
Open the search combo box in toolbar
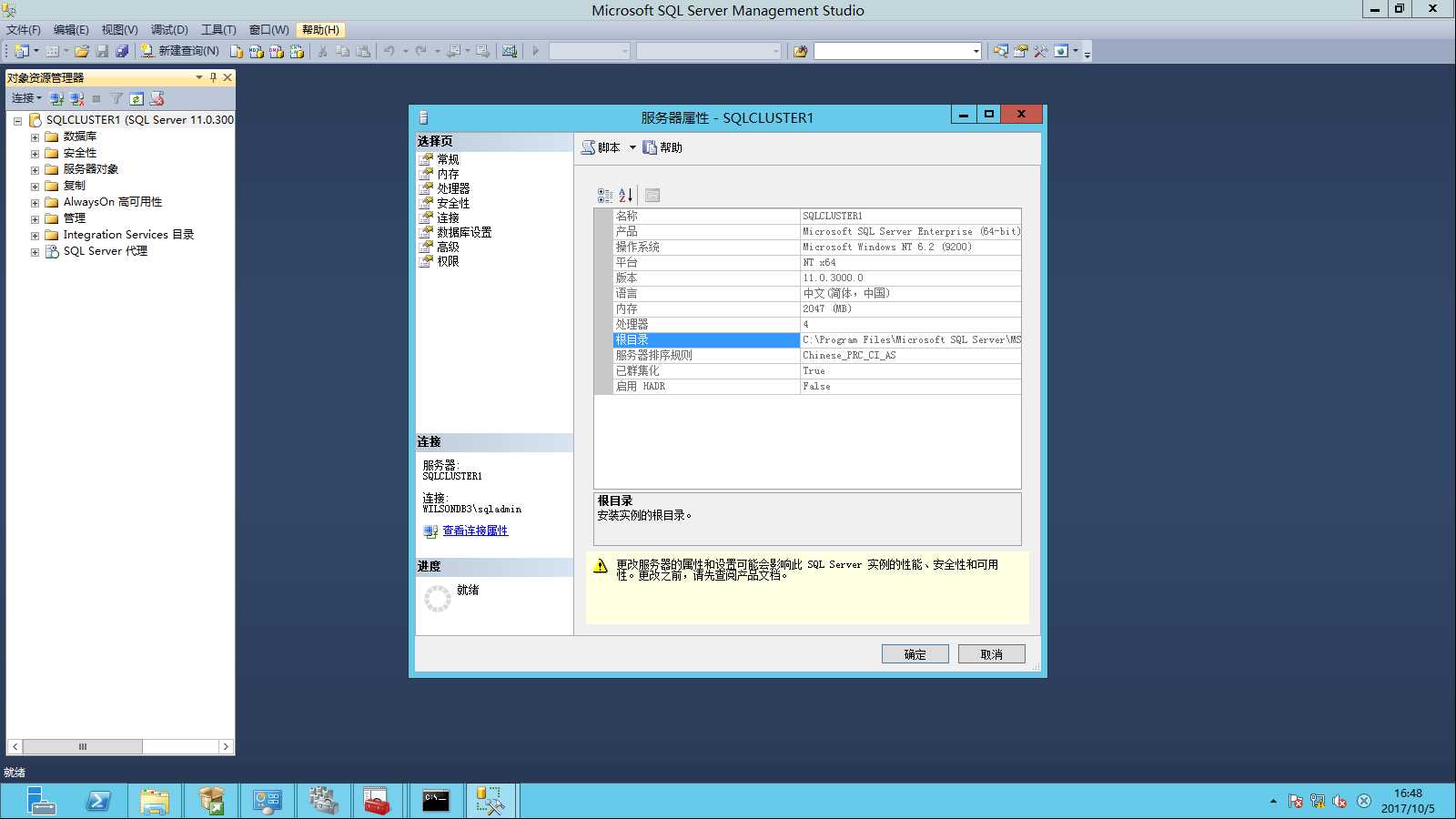click(976, 51)
